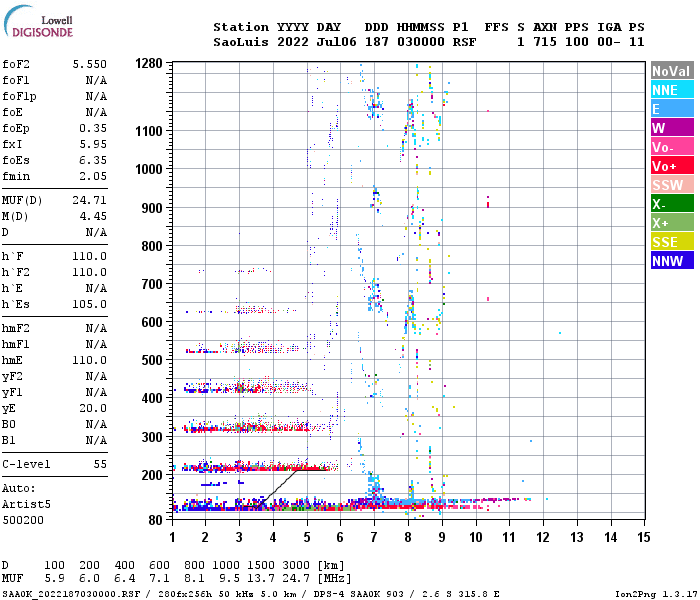Click the NNW blue legend swatch
This screenshot has height=600, width=700.
[672, 261]
